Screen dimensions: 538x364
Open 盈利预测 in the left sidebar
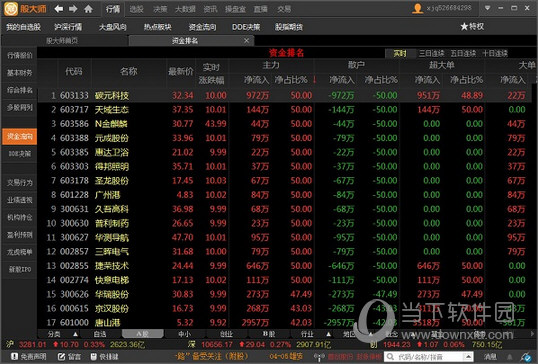(20, 235)
